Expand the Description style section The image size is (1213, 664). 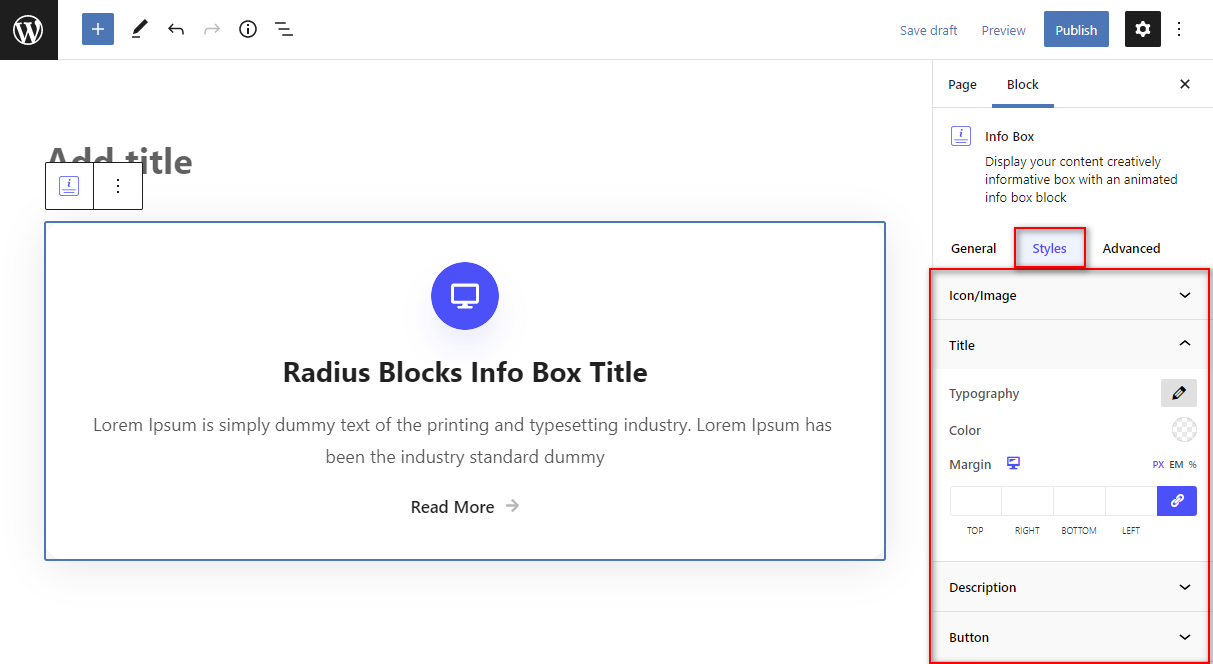point(1070,587)
